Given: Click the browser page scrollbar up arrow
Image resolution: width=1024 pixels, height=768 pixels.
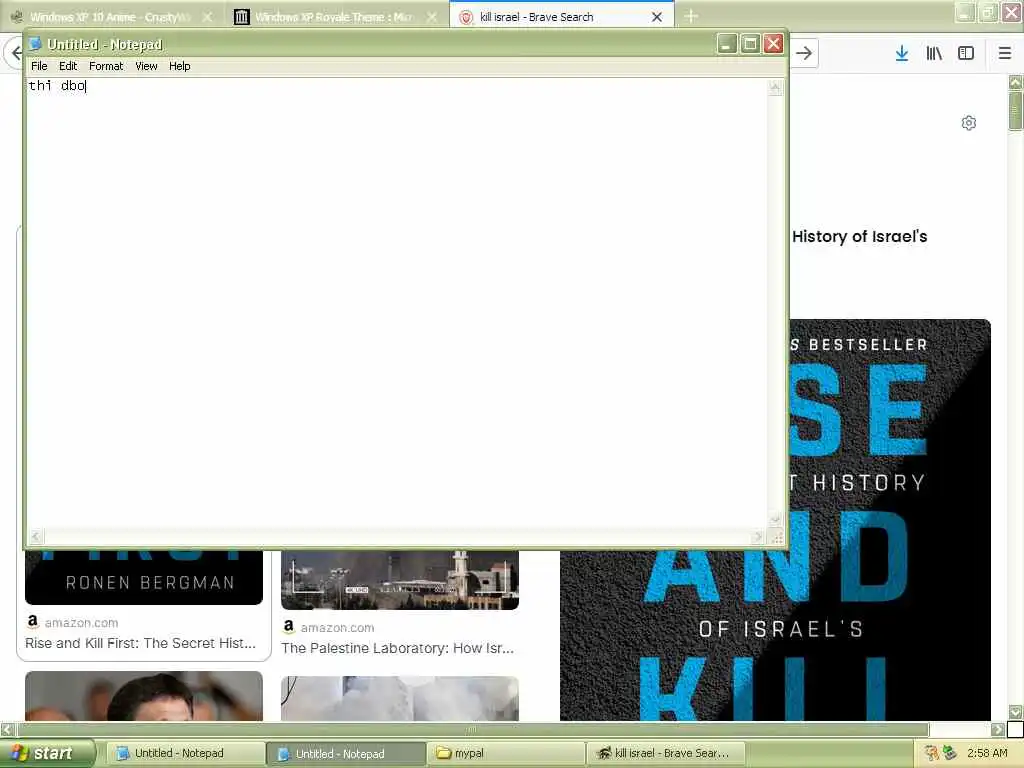Looking at the screenshot, I should coord(1016,82).
